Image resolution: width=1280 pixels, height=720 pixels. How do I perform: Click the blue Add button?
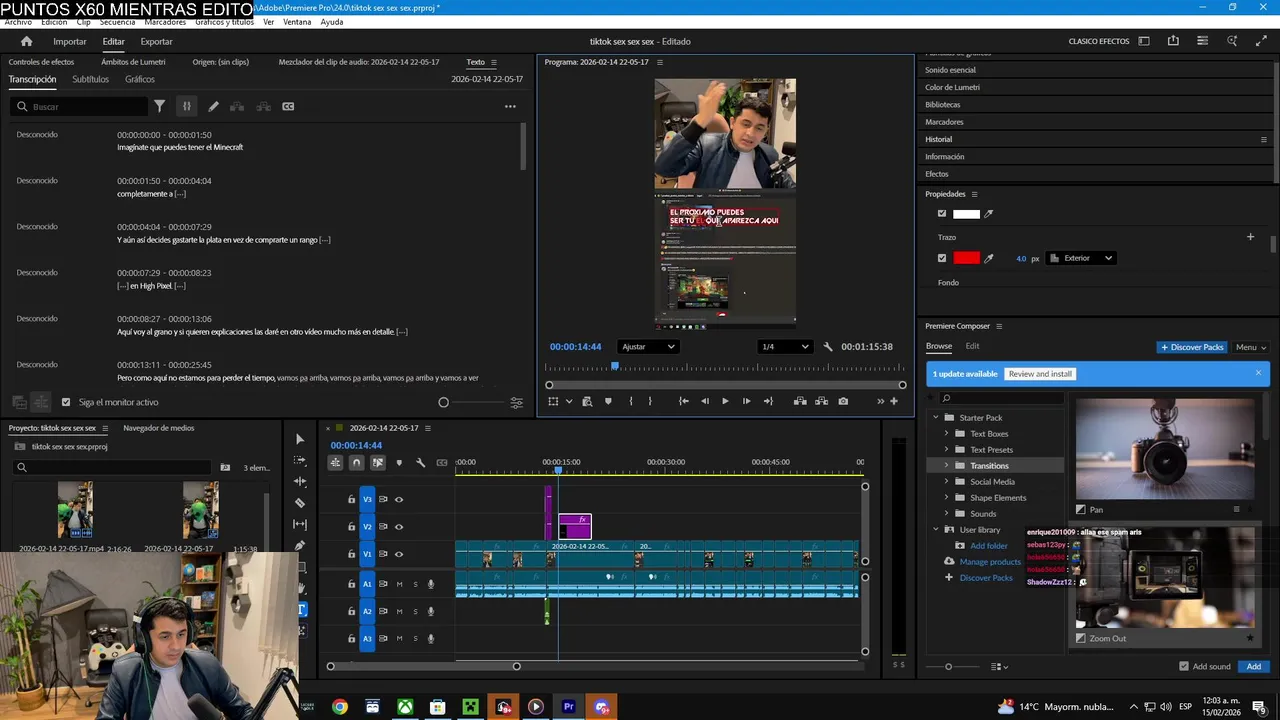(x=1253, y=666)
